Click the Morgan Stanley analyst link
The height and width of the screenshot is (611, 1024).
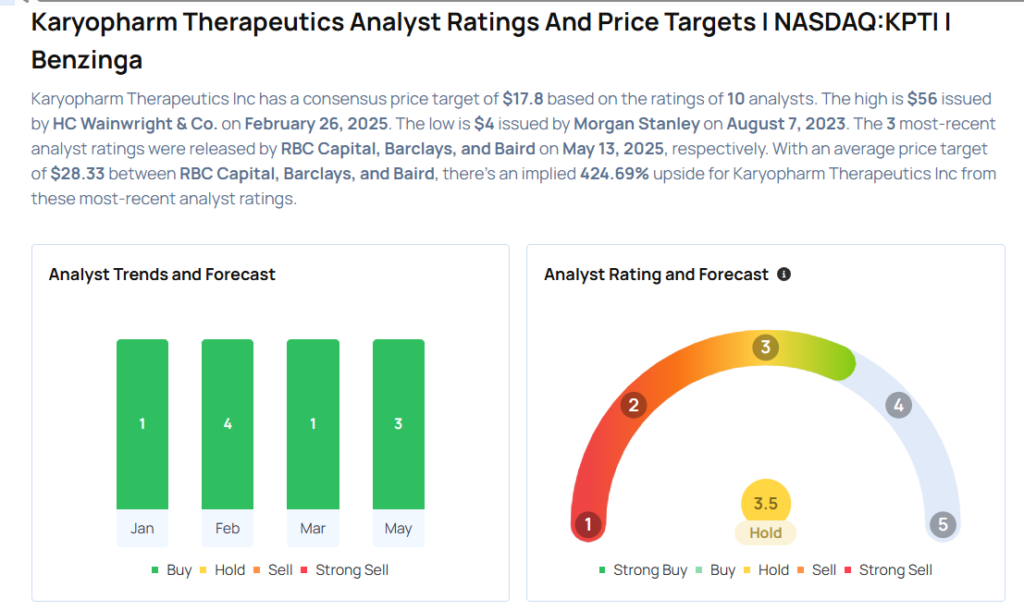[x=637, y=124]
